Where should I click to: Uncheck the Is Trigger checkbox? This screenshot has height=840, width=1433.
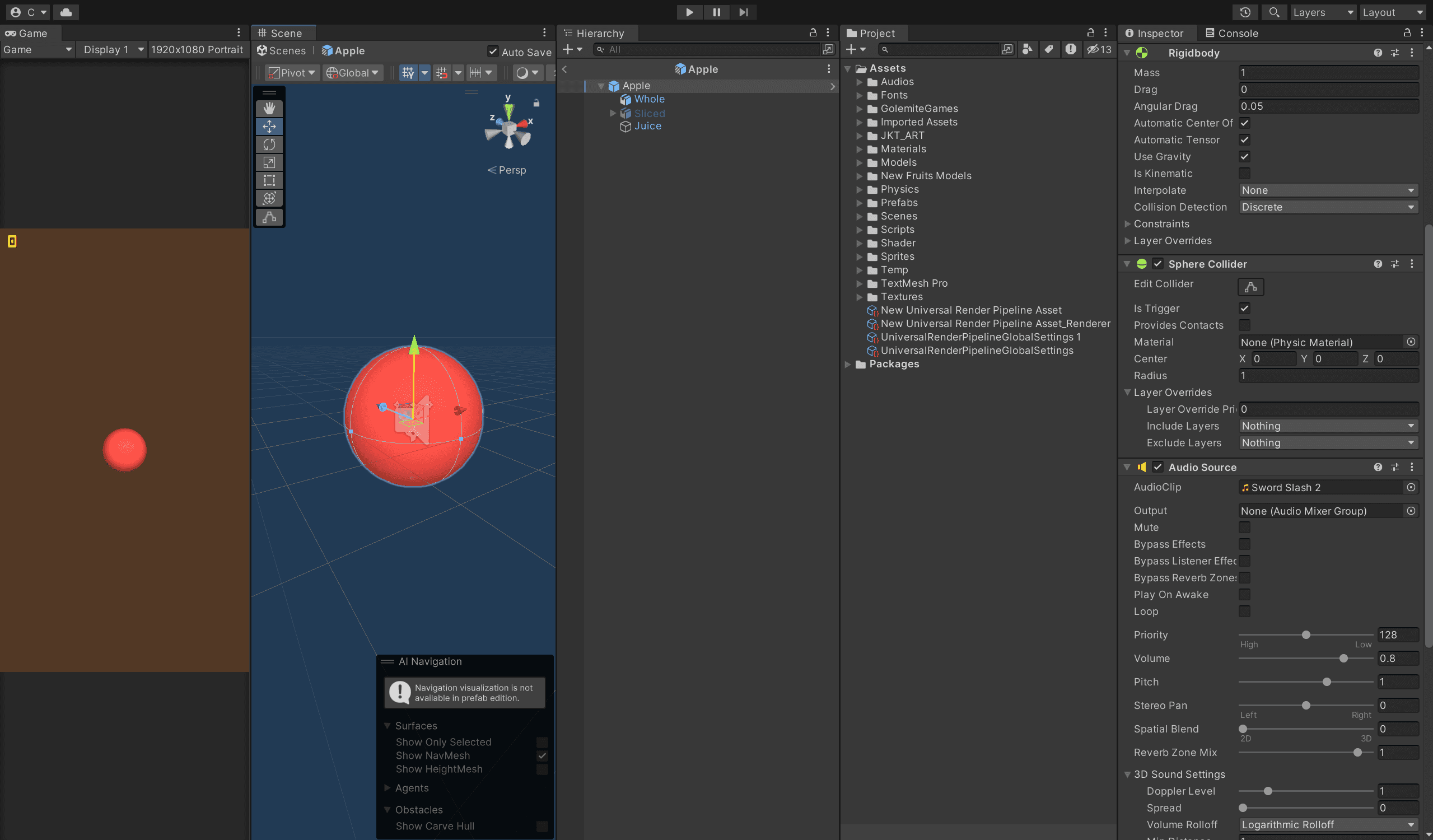[1244, 308]
